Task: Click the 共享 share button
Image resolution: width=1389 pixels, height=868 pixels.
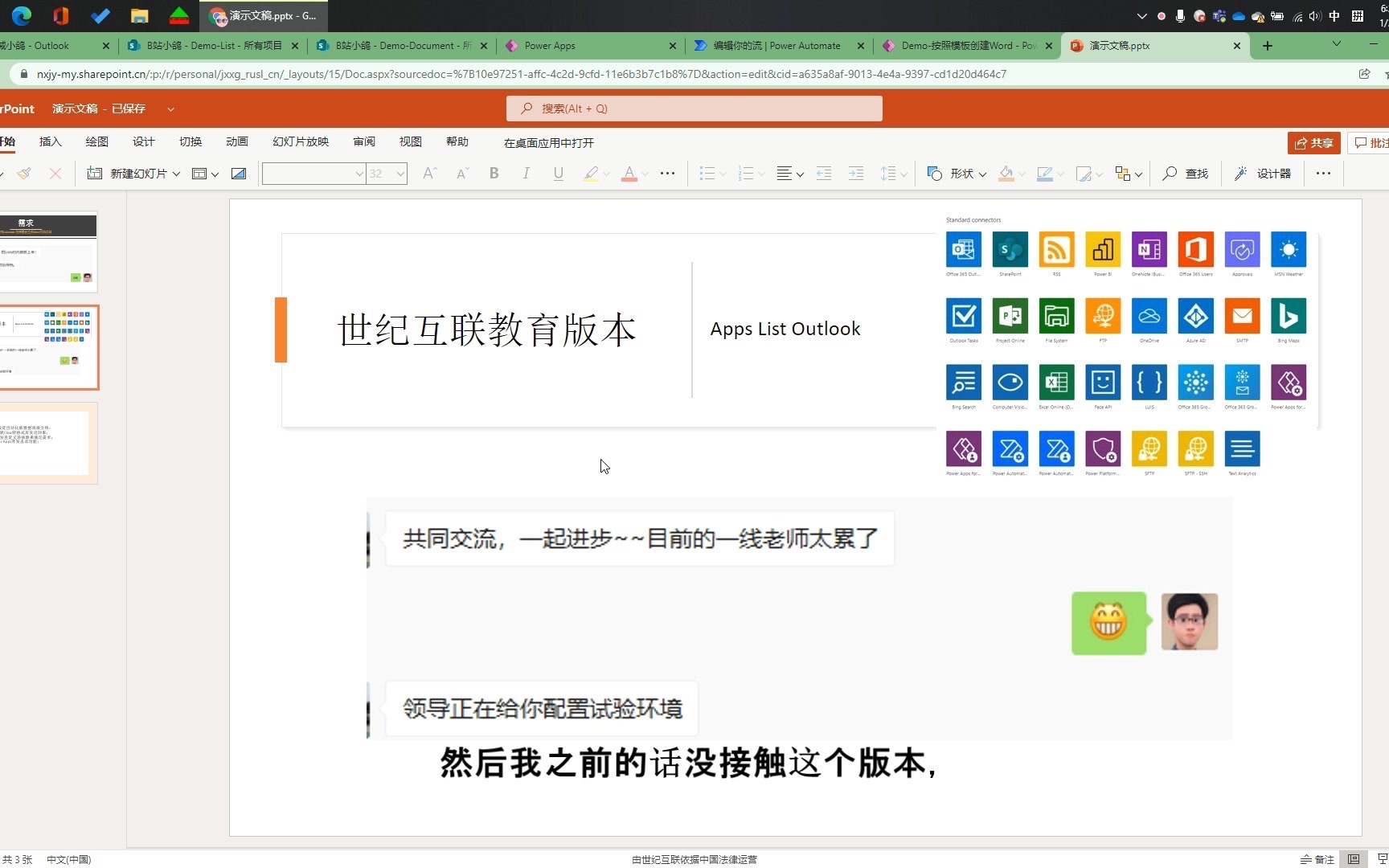Action: (1313, 142)
